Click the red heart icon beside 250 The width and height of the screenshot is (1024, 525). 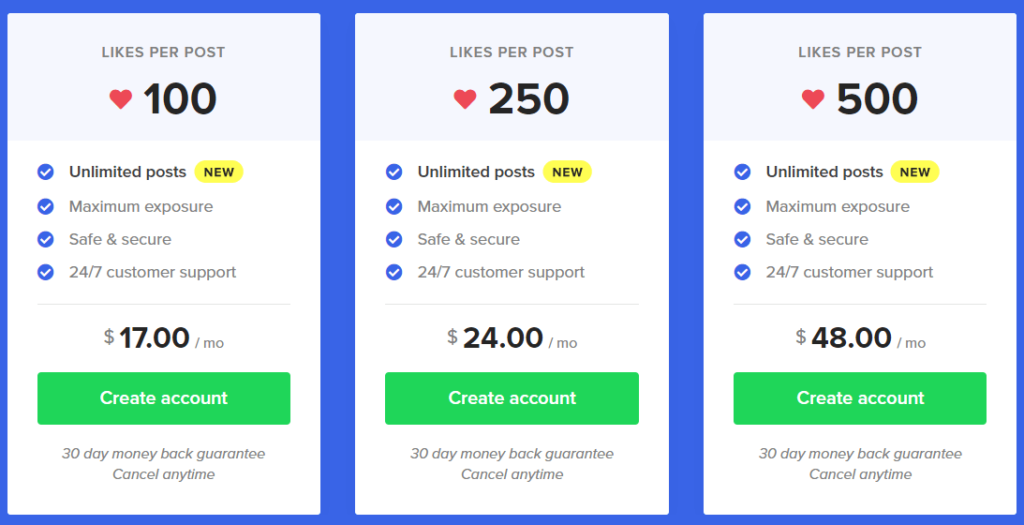(465, 99)
